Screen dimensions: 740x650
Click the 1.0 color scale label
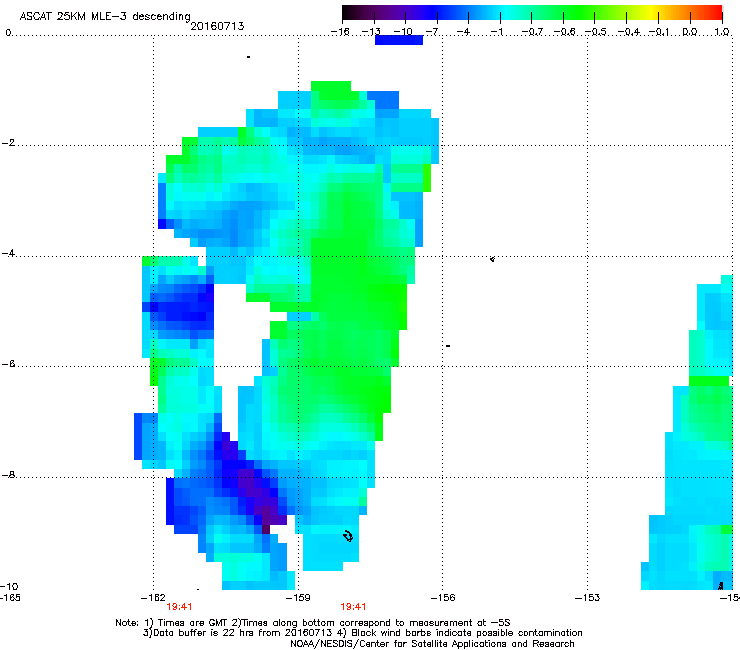click(x=722, y=32)
